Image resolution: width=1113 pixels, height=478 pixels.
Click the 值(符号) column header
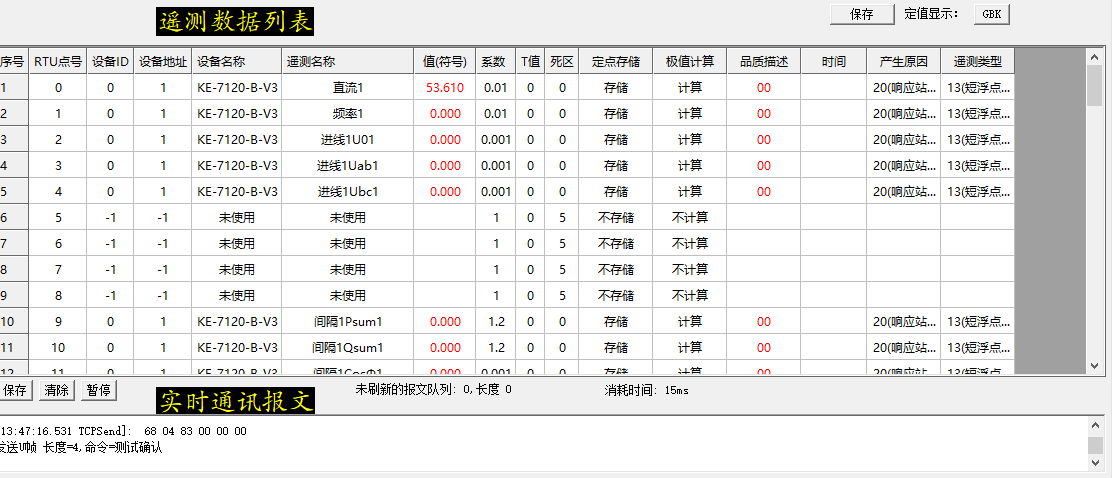pyautogui.click(x=445, y=61)
